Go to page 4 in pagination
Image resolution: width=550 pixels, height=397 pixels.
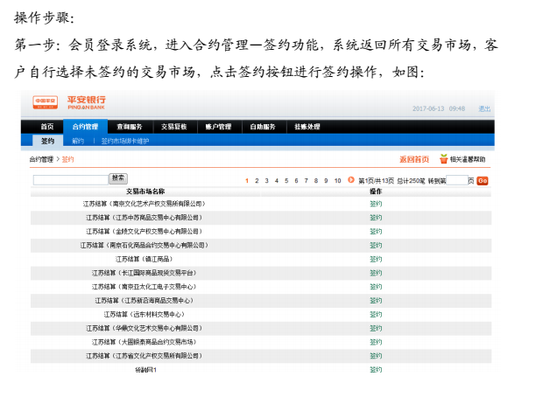pyautogui.click(x=276, y=181)
